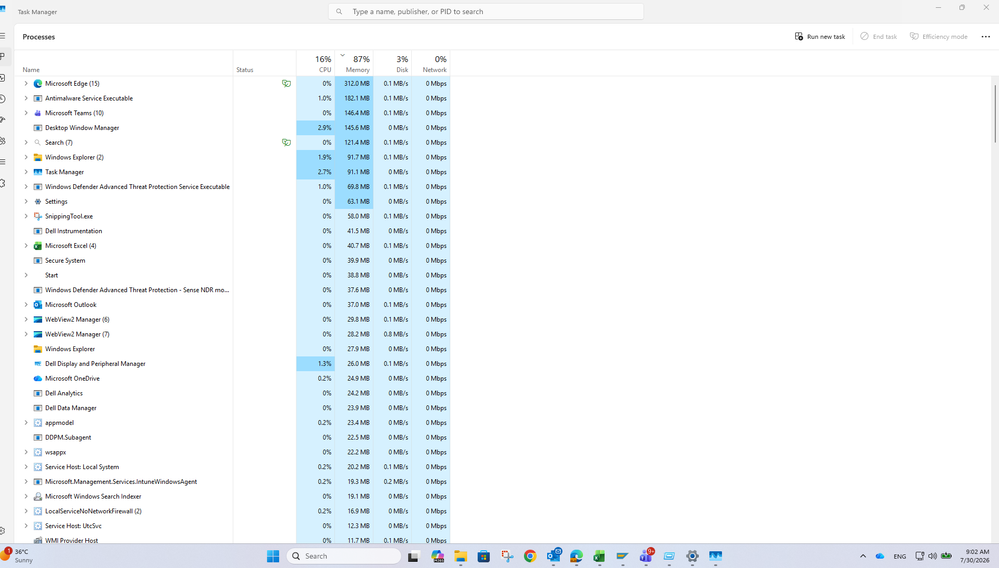
Task: Select the Dell Analytics process
Action: pyautogui.click(x=233, y=394)
